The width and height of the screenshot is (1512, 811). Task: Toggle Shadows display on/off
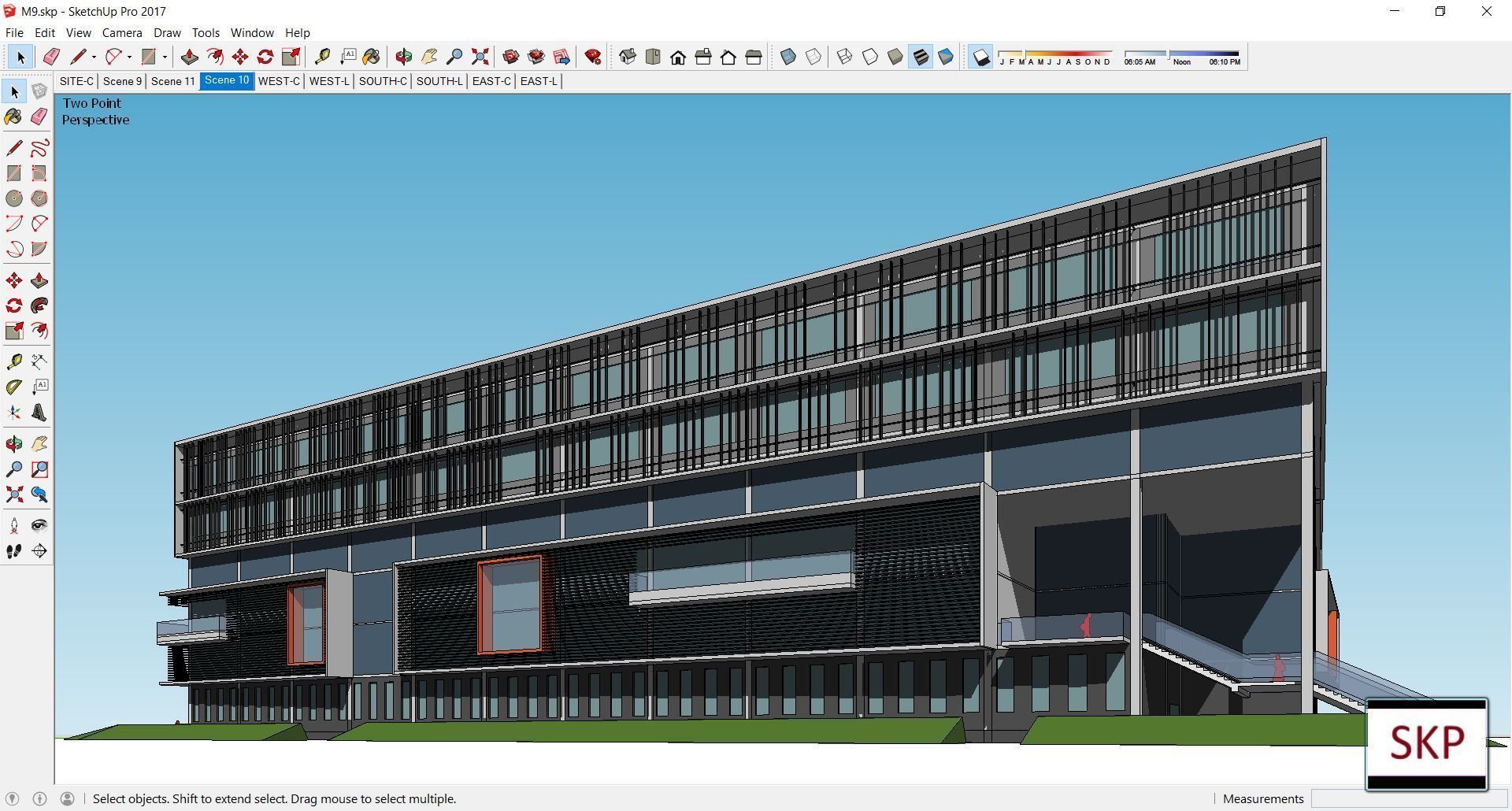[x=980, y=57]
